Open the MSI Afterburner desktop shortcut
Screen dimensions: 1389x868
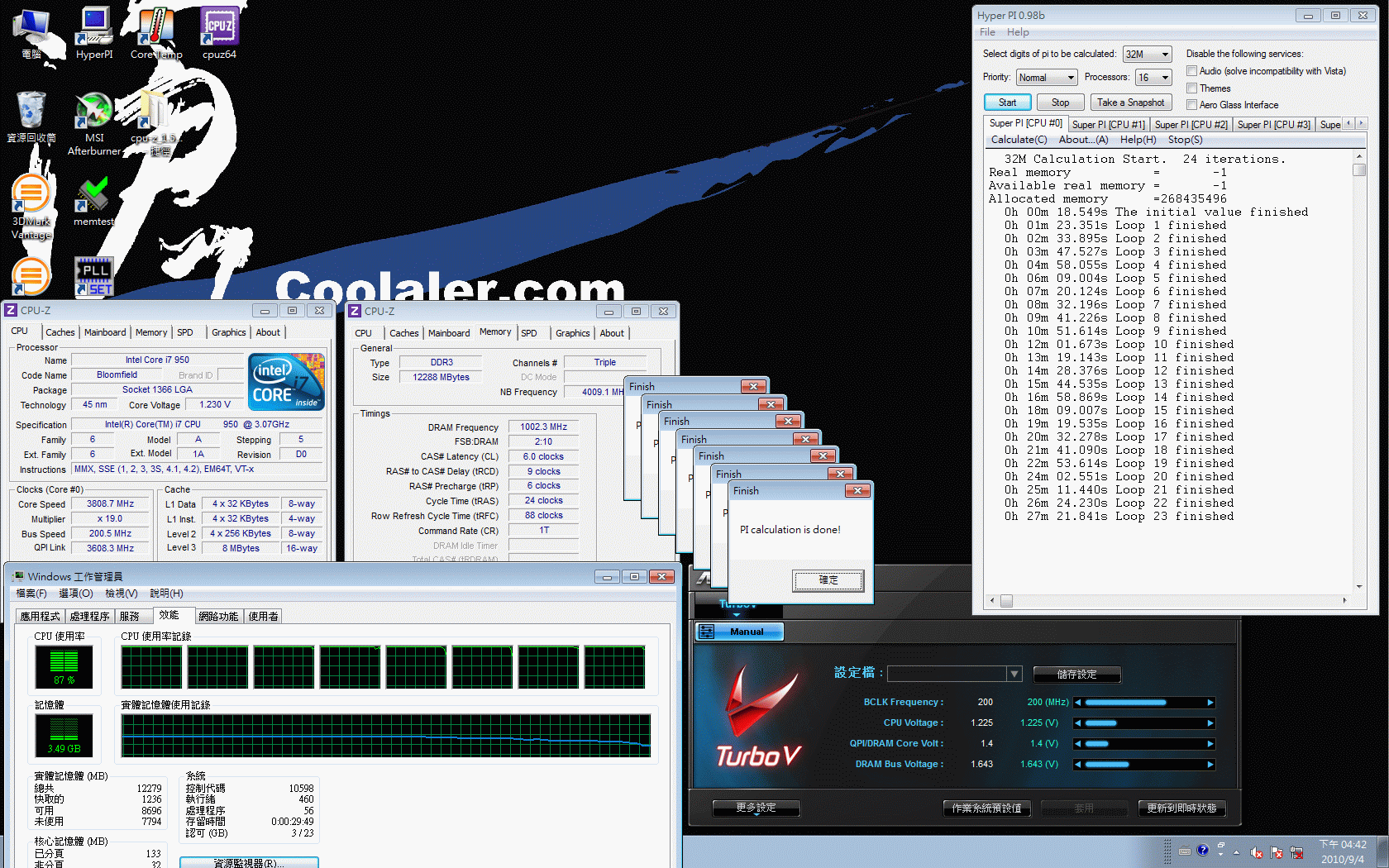coord(94,124)
